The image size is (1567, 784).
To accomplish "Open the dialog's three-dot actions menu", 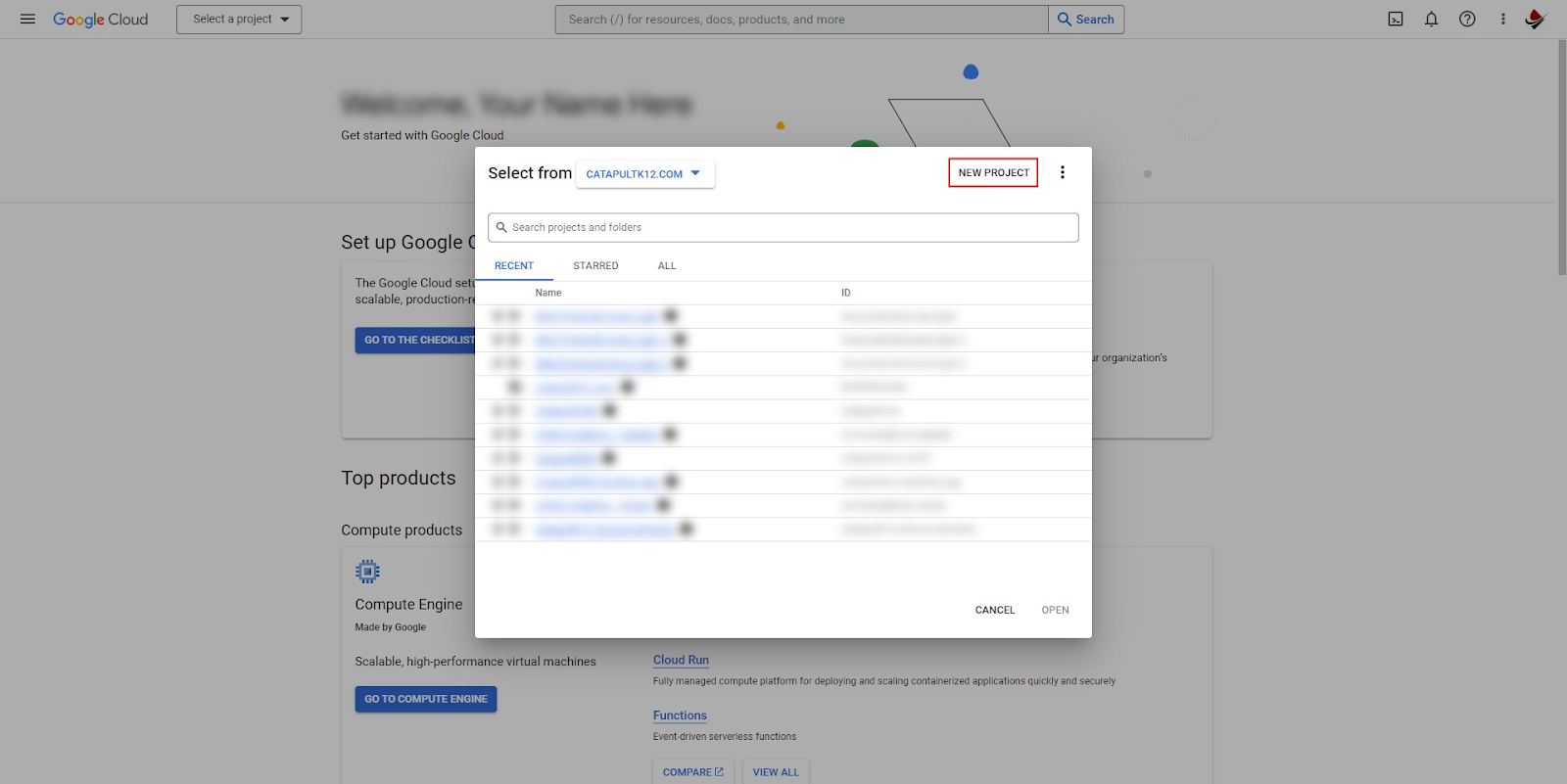I will (x=1063, y=172).
